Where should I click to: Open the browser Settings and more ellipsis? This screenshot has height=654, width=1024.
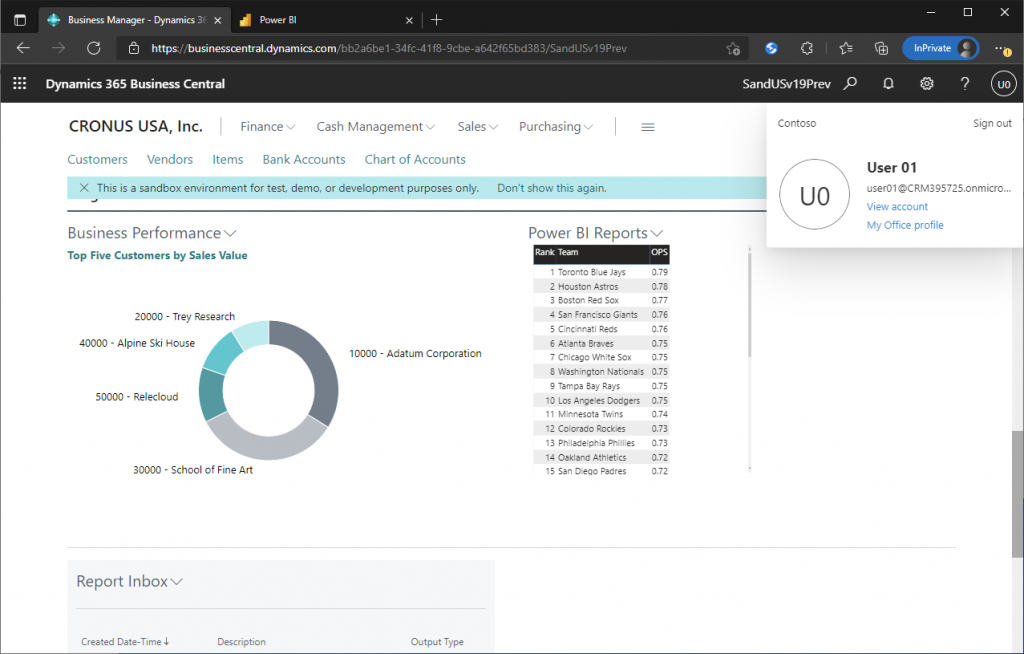point(1002,48)
